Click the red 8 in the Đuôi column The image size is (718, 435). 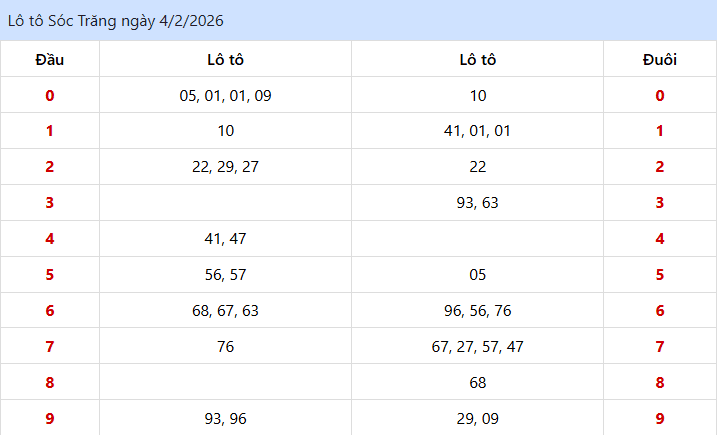[659, 383]
